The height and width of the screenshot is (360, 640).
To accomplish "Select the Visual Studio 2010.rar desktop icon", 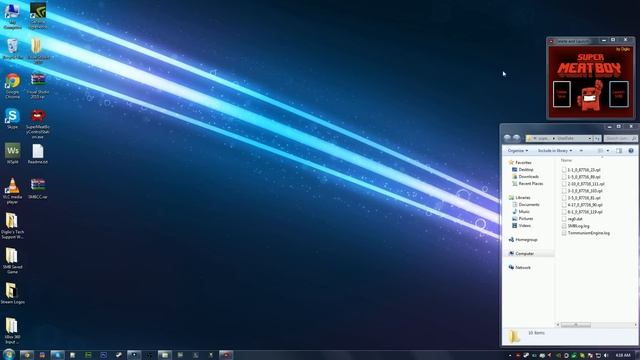I will point(38,86).
